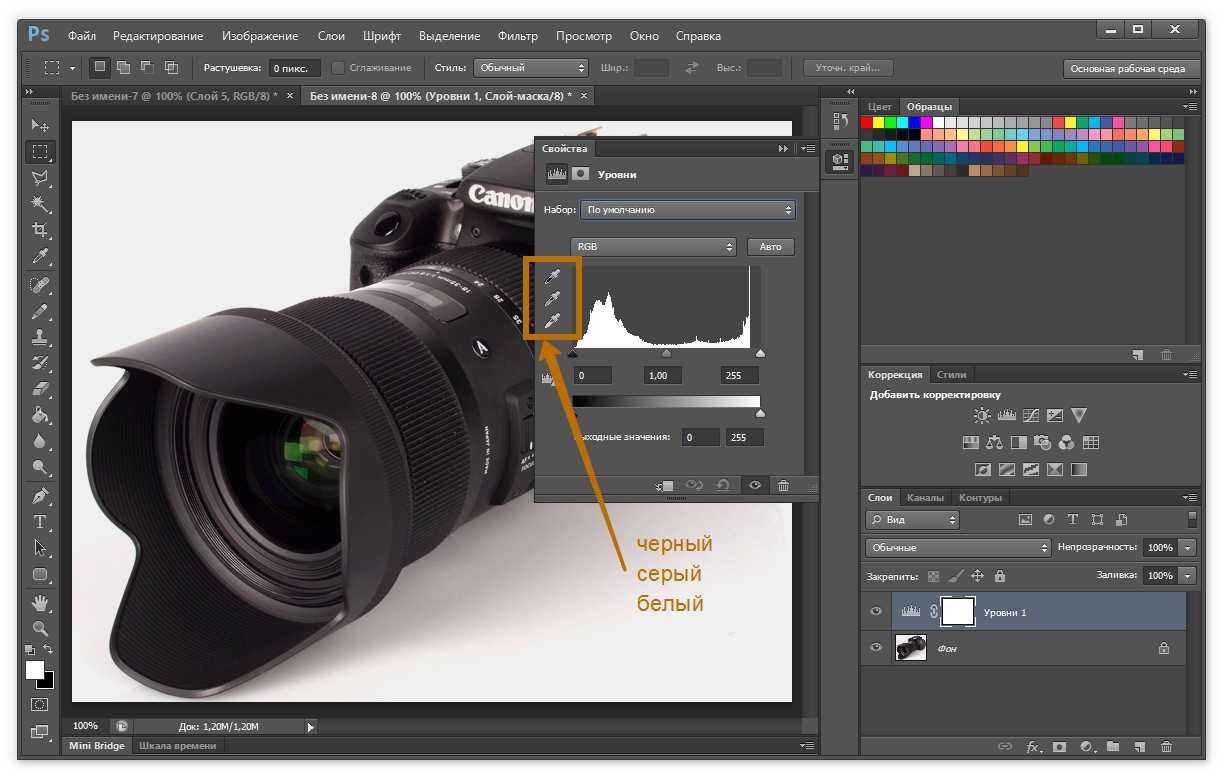The width and height of the screenshot is (1224, 778).
Task: Pick the Horizontal Type tool
Action: click(x=40, y=522)
